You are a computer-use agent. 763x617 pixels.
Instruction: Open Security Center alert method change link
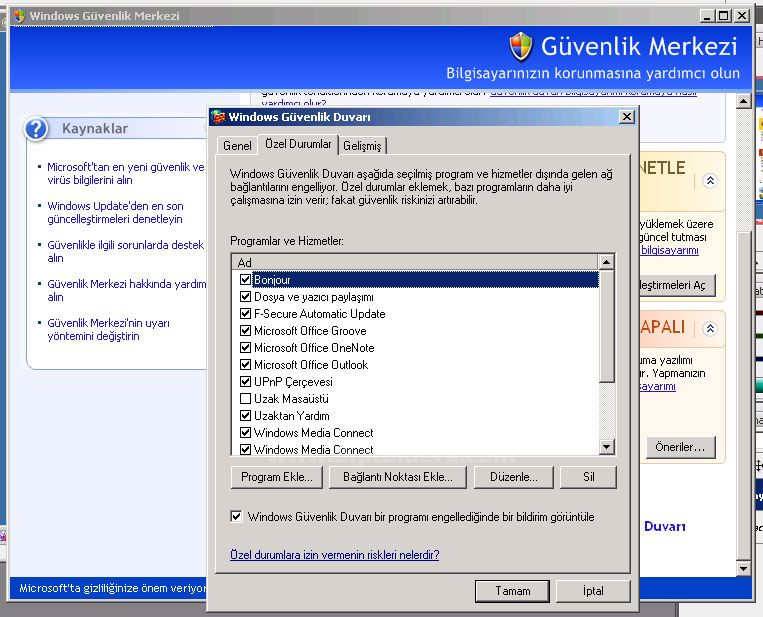click(x=109, y=329)
